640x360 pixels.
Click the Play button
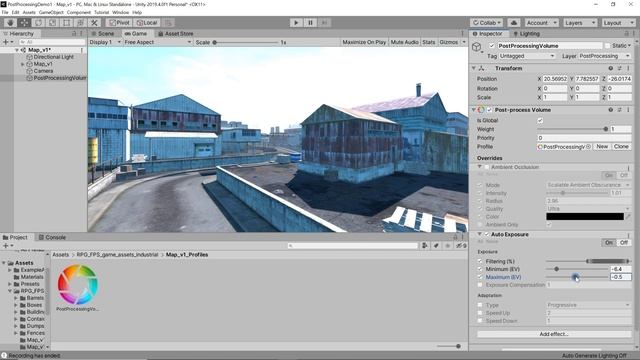coord(296,23)
